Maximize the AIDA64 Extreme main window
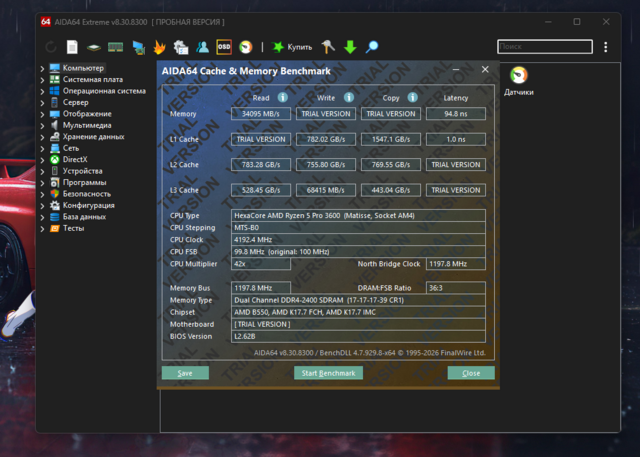This screenshot has width=640, height=457. 577,22
